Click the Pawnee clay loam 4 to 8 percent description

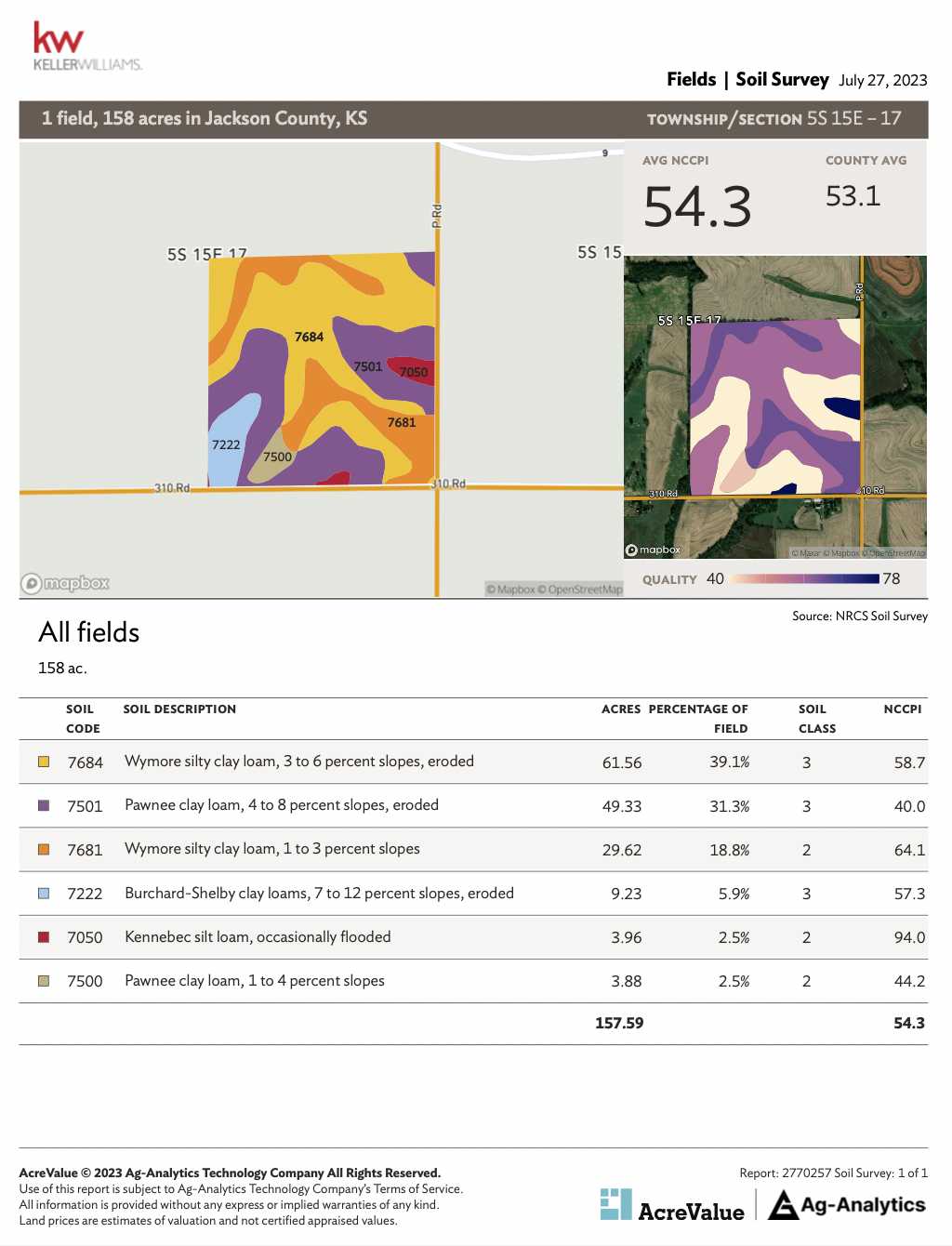tap(282, 805)
